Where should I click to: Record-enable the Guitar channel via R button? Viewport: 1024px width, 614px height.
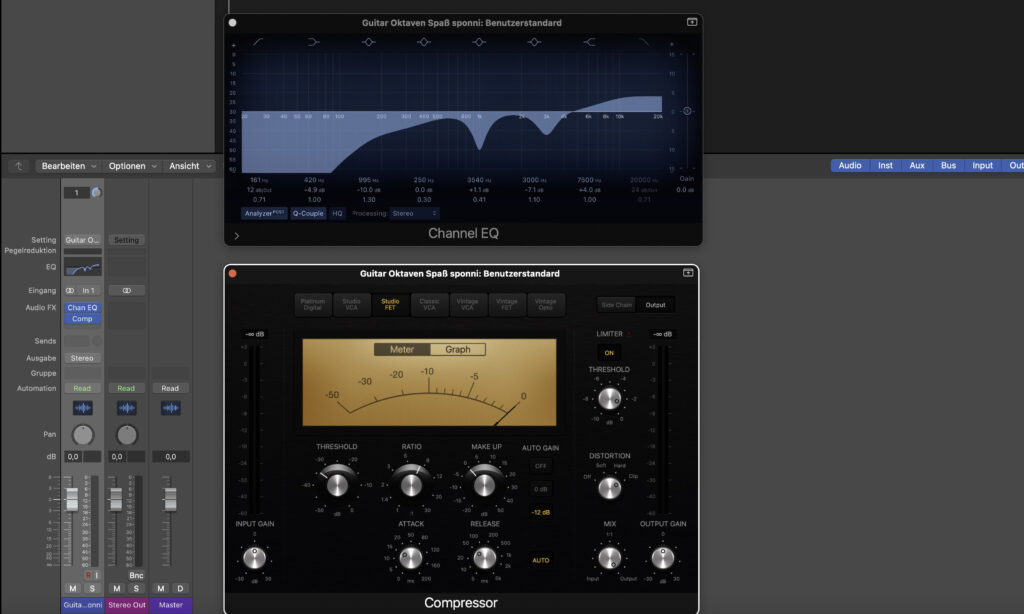(x=88, y=575)
